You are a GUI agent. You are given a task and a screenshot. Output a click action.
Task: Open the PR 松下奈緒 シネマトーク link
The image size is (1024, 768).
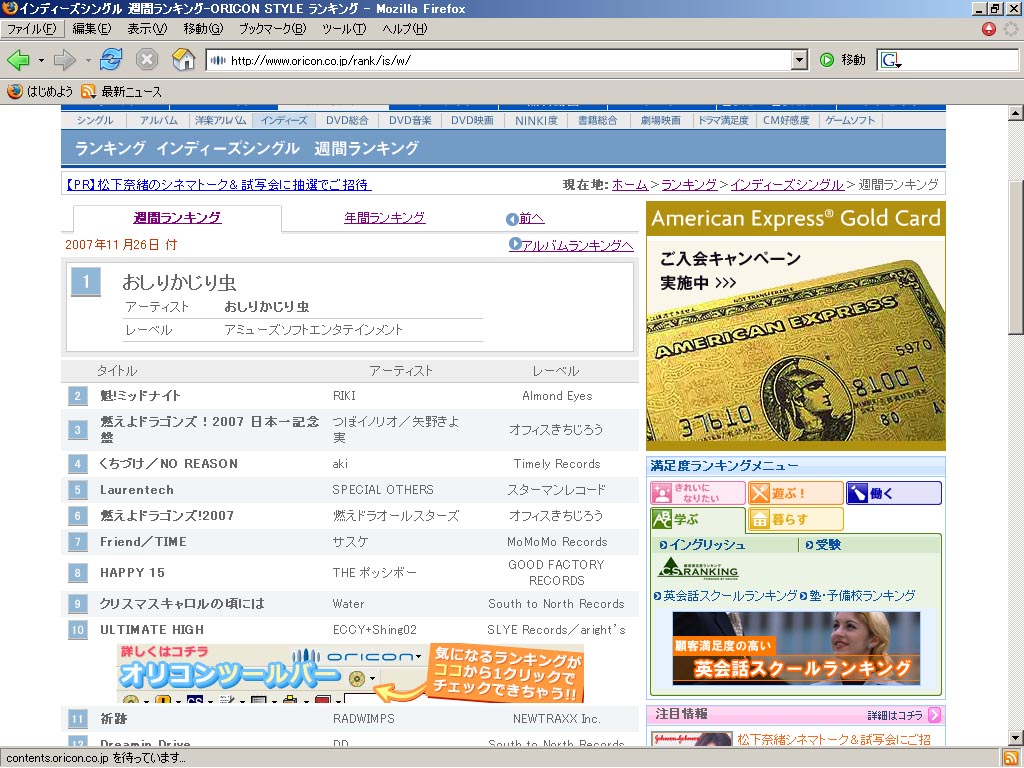[x=218, y=185]
